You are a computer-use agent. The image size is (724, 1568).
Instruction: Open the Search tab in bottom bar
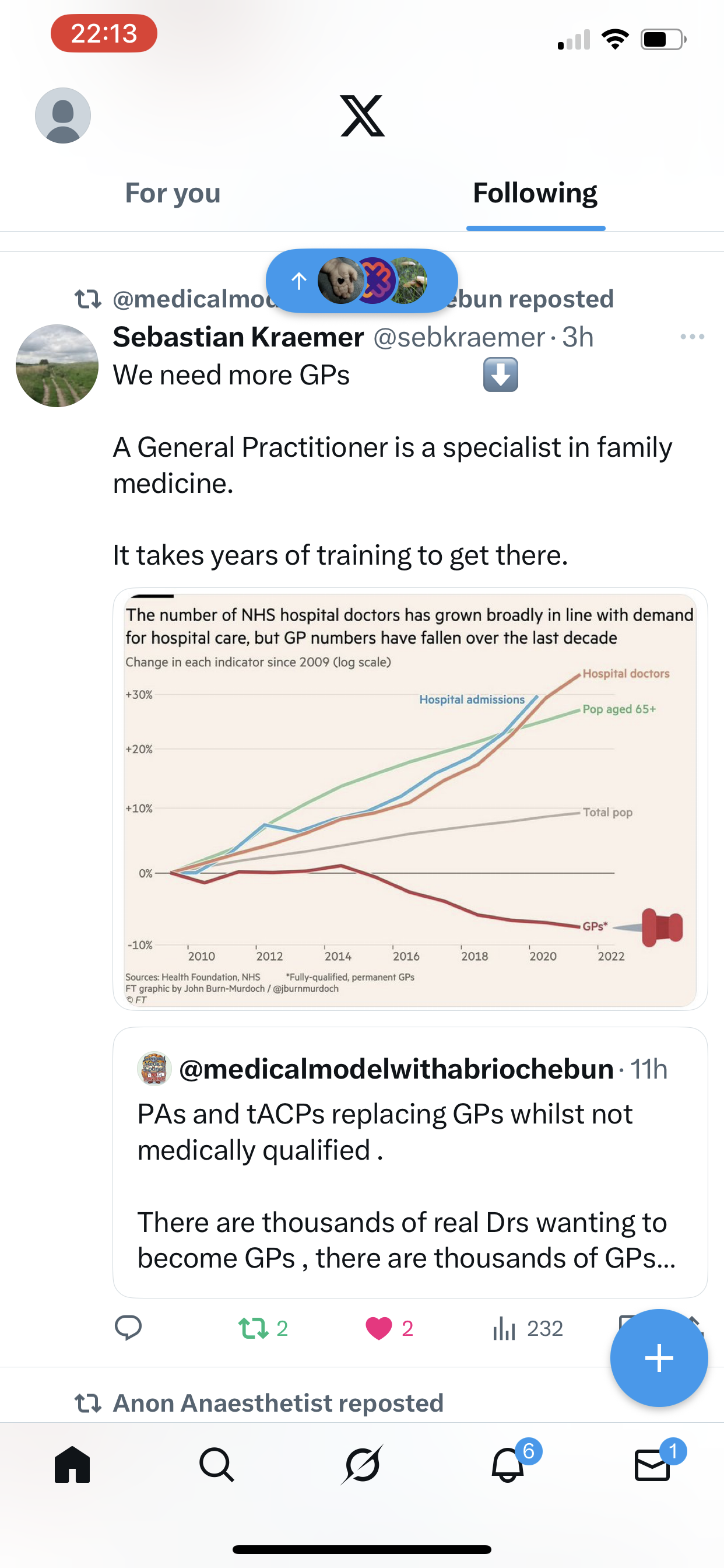click(x=217, y=1465)
